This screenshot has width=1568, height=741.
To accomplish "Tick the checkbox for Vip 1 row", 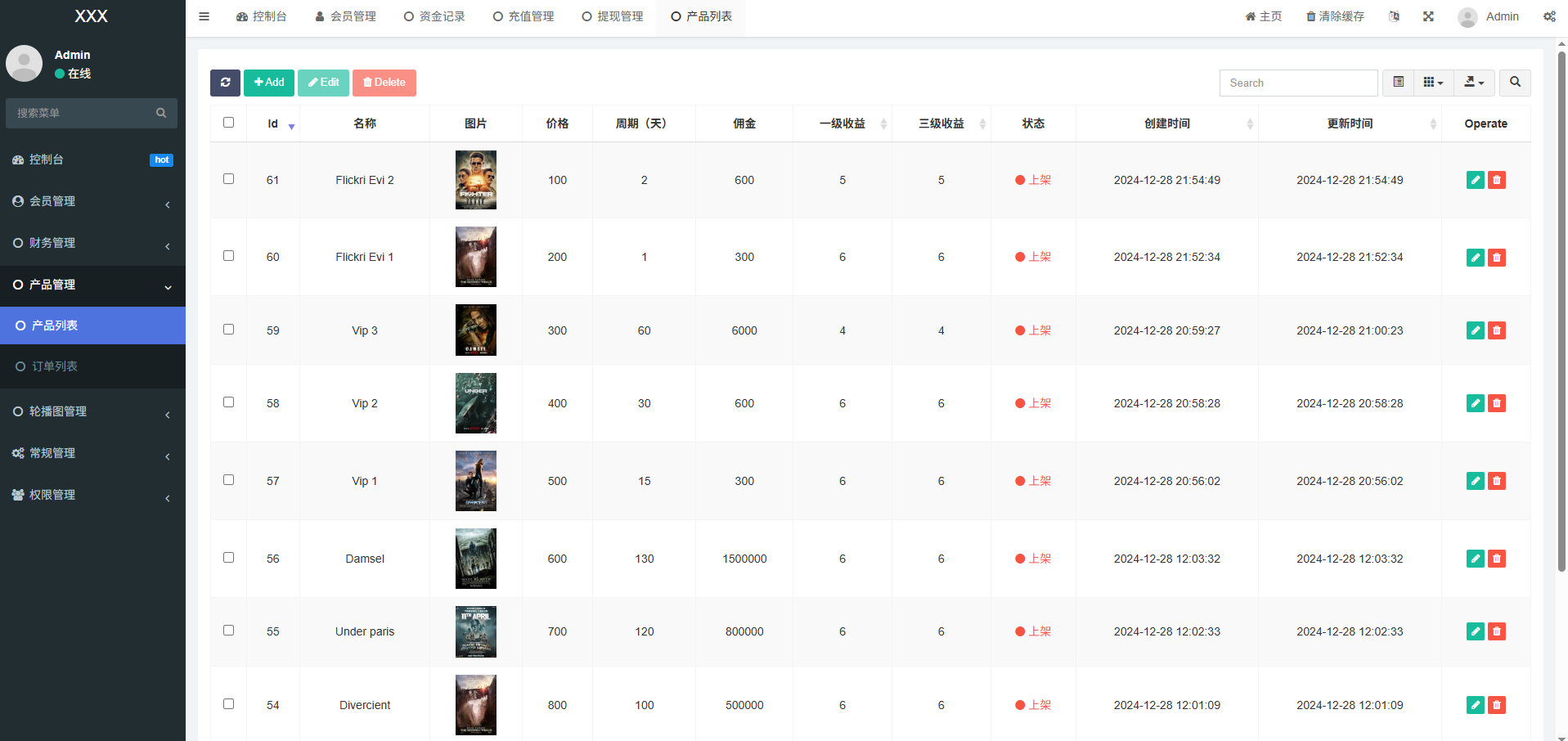I will pyautogui.click(x=229, y=480).
